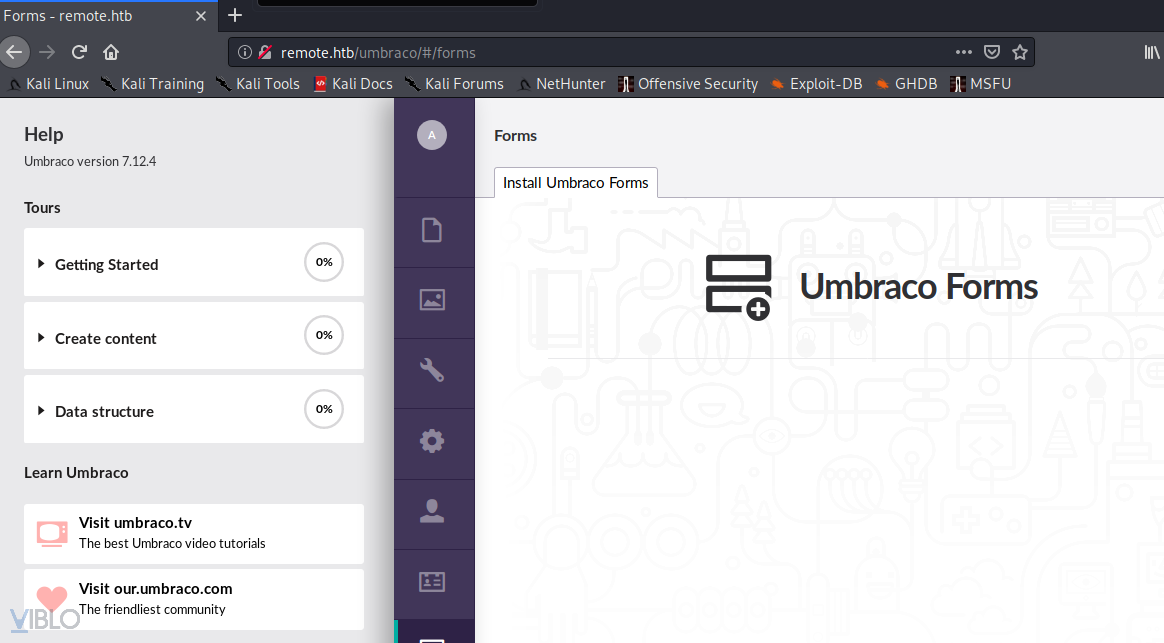
Task: Click the Tours heading
Action: click(x=42, y=208)
